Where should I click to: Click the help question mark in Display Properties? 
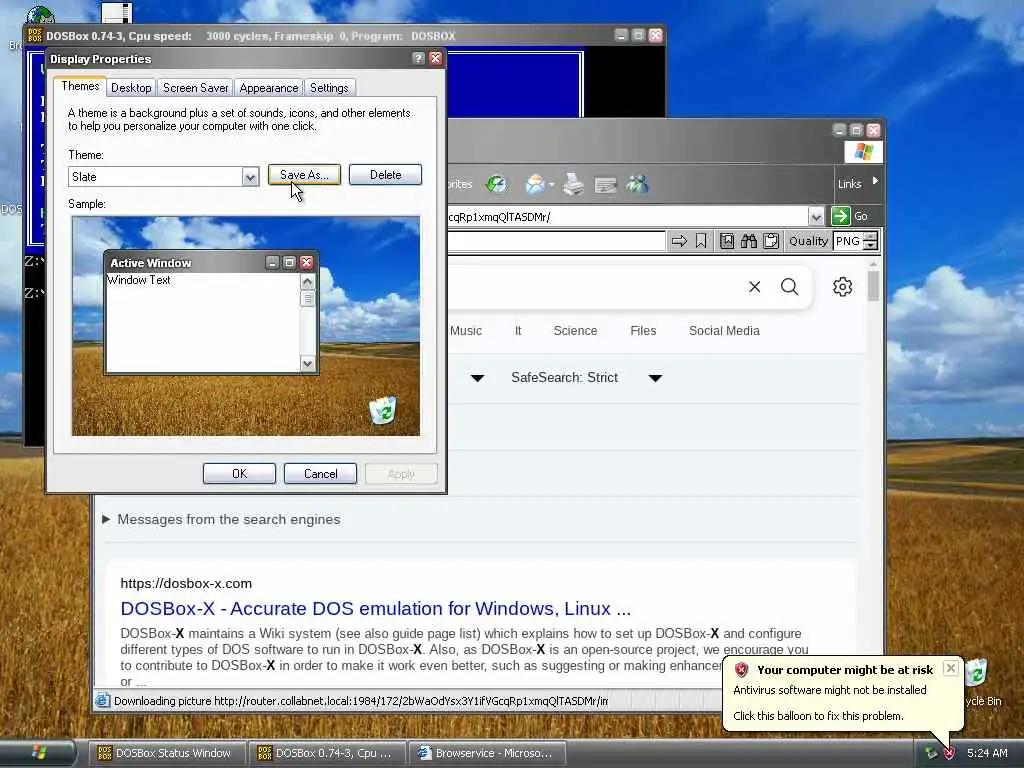click(x=419, y=59)
